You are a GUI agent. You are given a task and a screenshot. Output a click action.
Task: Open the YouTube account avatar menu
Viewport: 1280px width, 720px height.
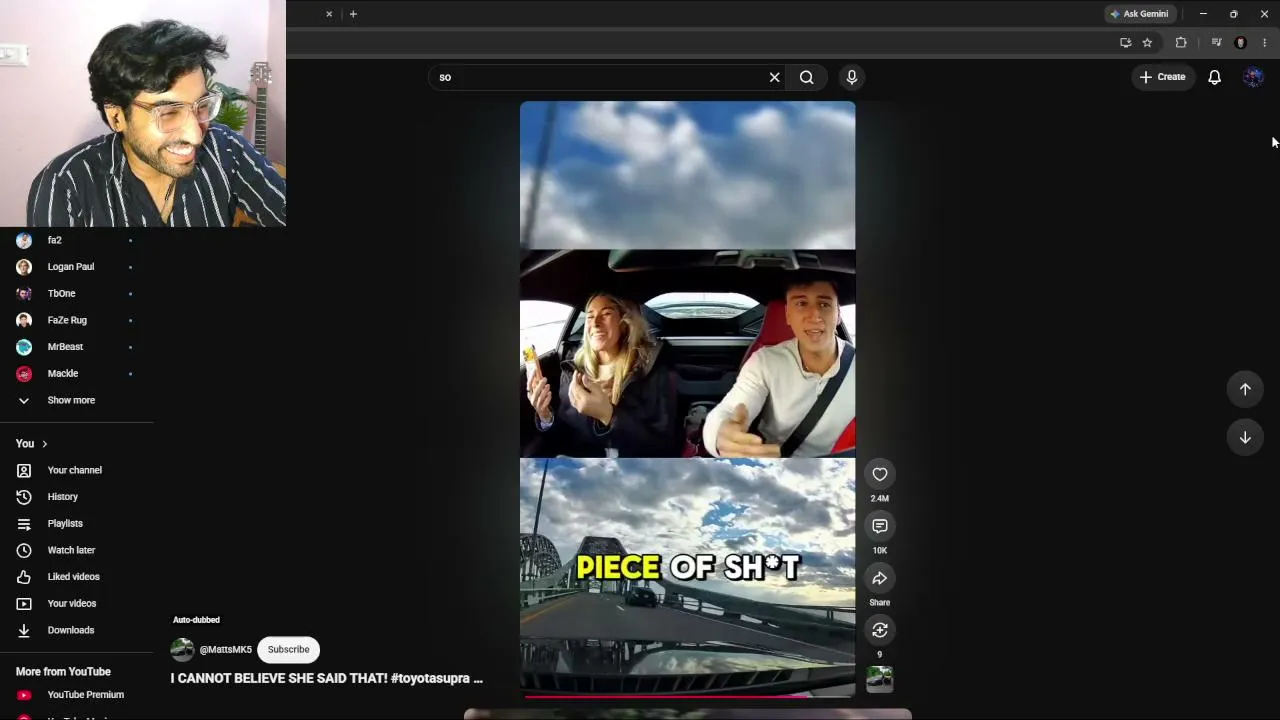pyautogui.click(x=1253, y=77)
